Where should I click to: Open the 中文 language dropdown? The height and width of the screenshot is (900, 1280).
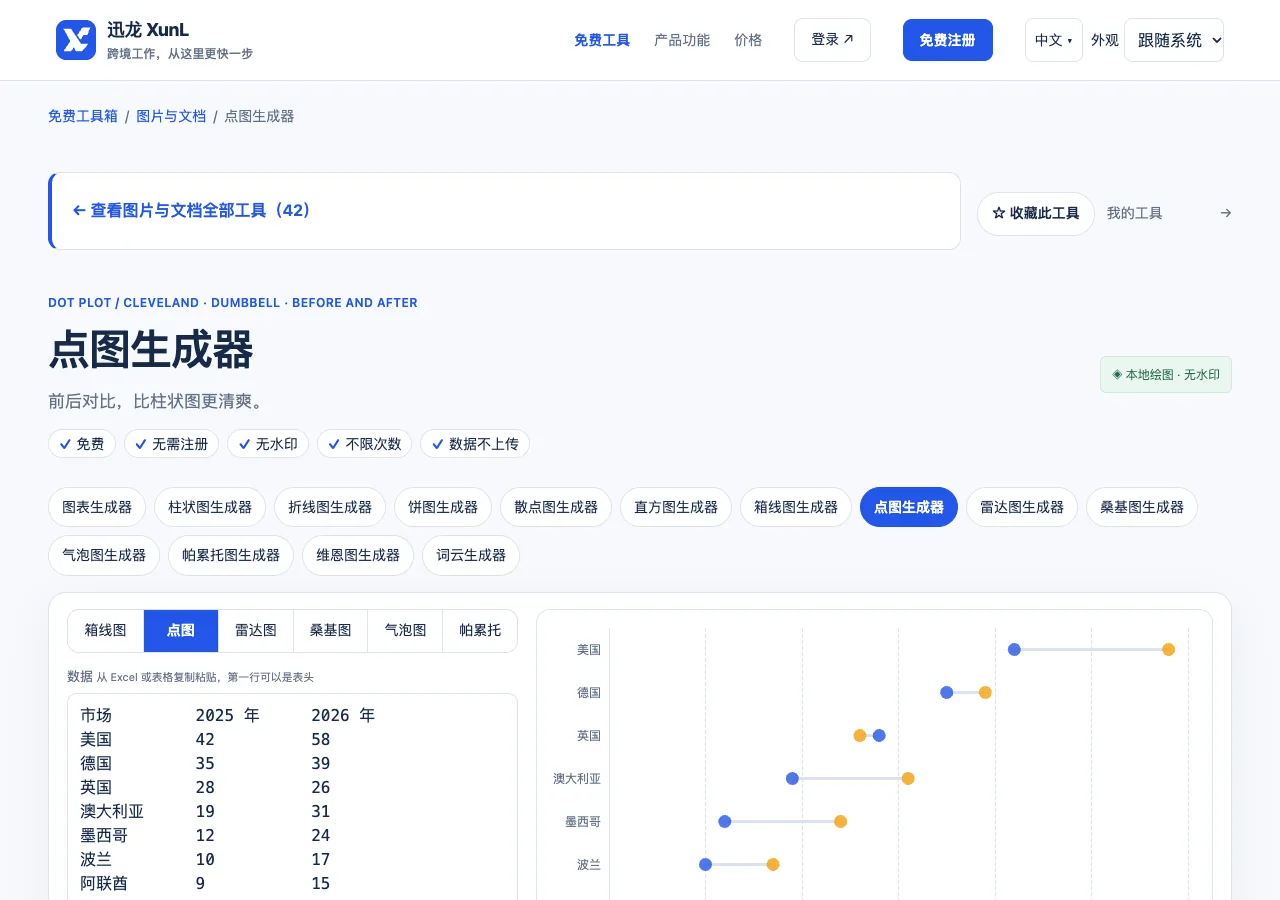(1053, 40)
